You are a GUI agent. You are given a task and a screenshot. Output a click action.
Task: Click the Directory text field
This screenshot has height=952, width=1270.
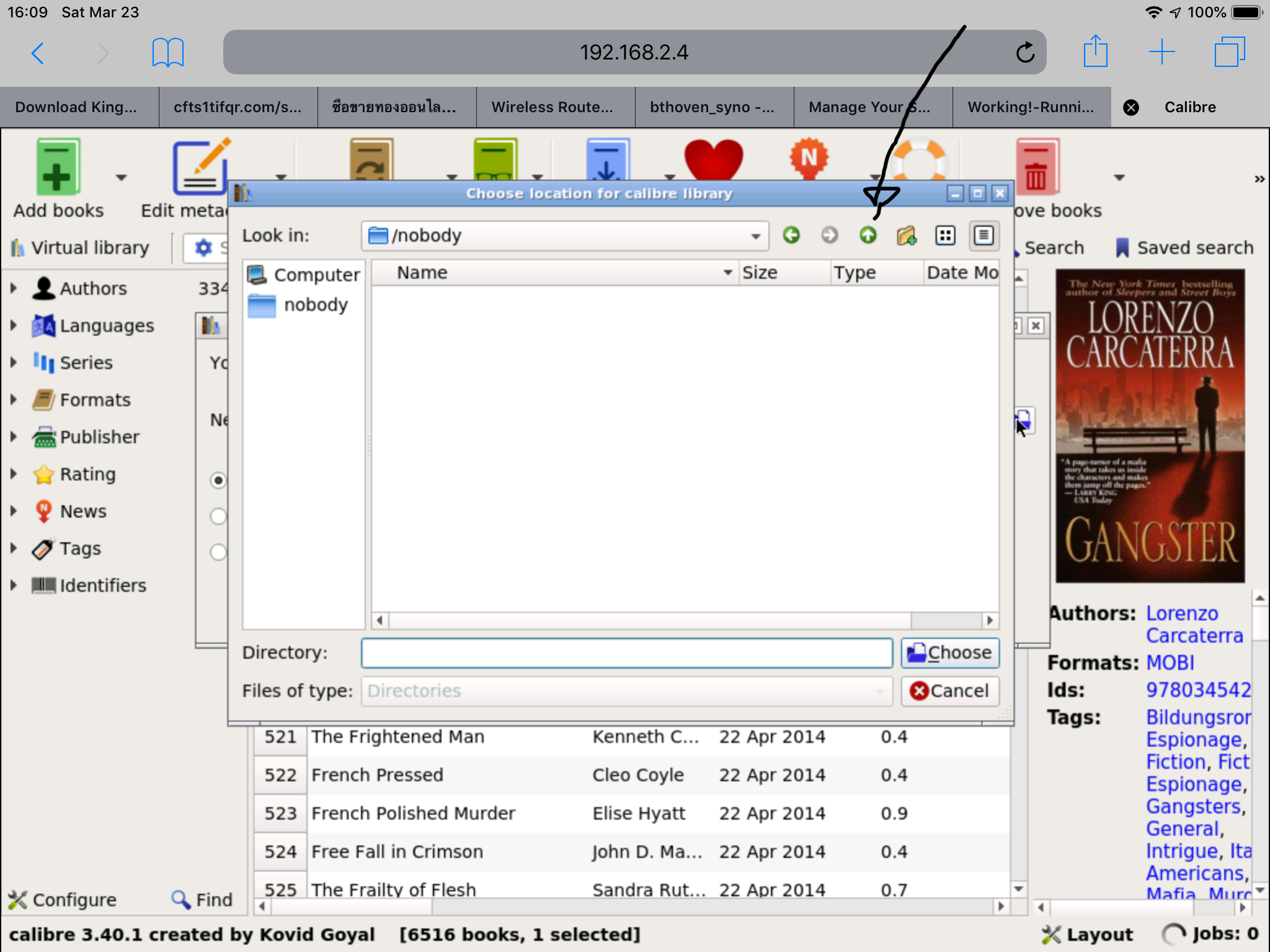coord(626,653)
